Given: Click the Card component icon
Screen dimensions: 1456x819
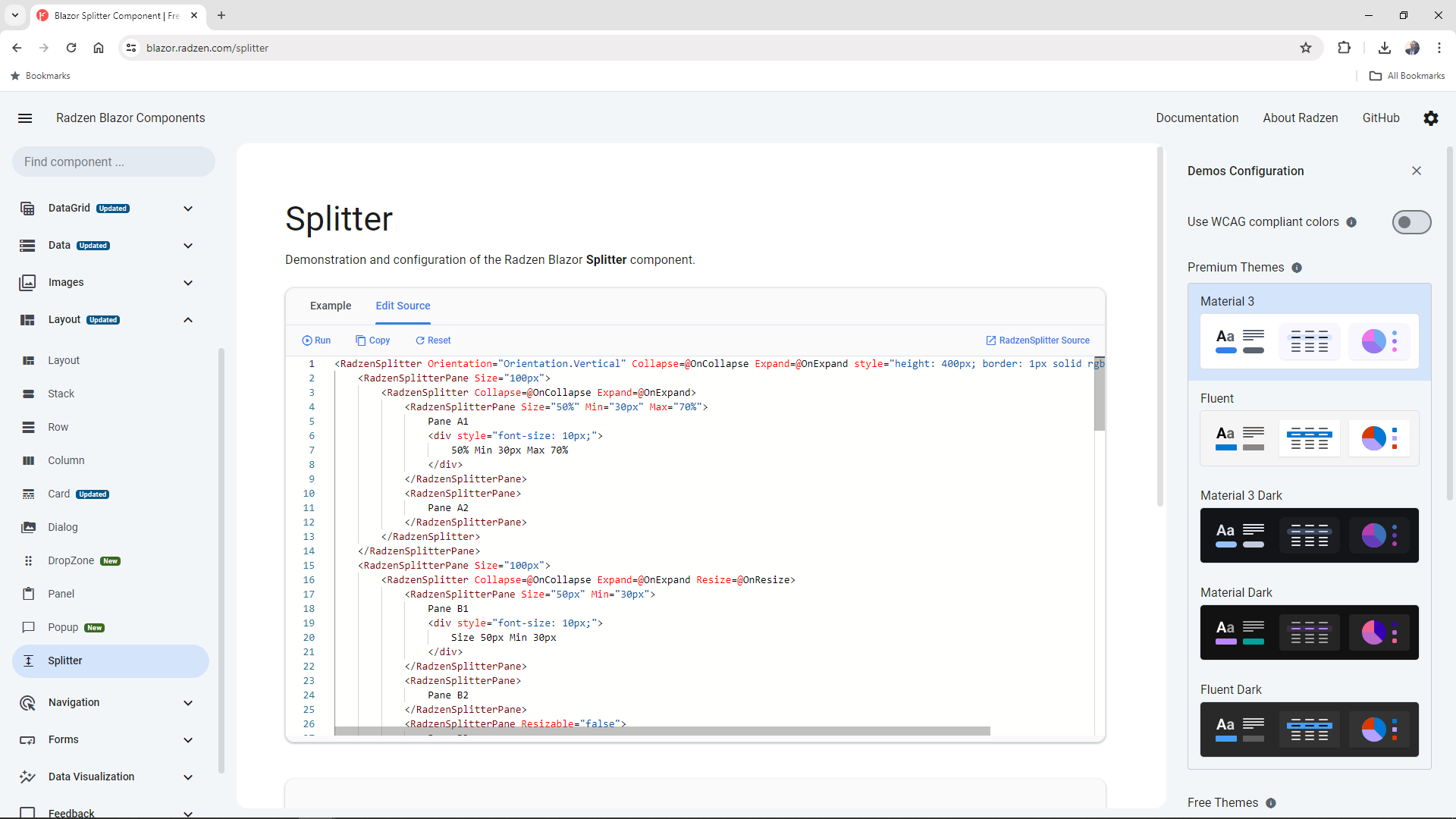Looking at the screenshot, I should pos(29,494).
